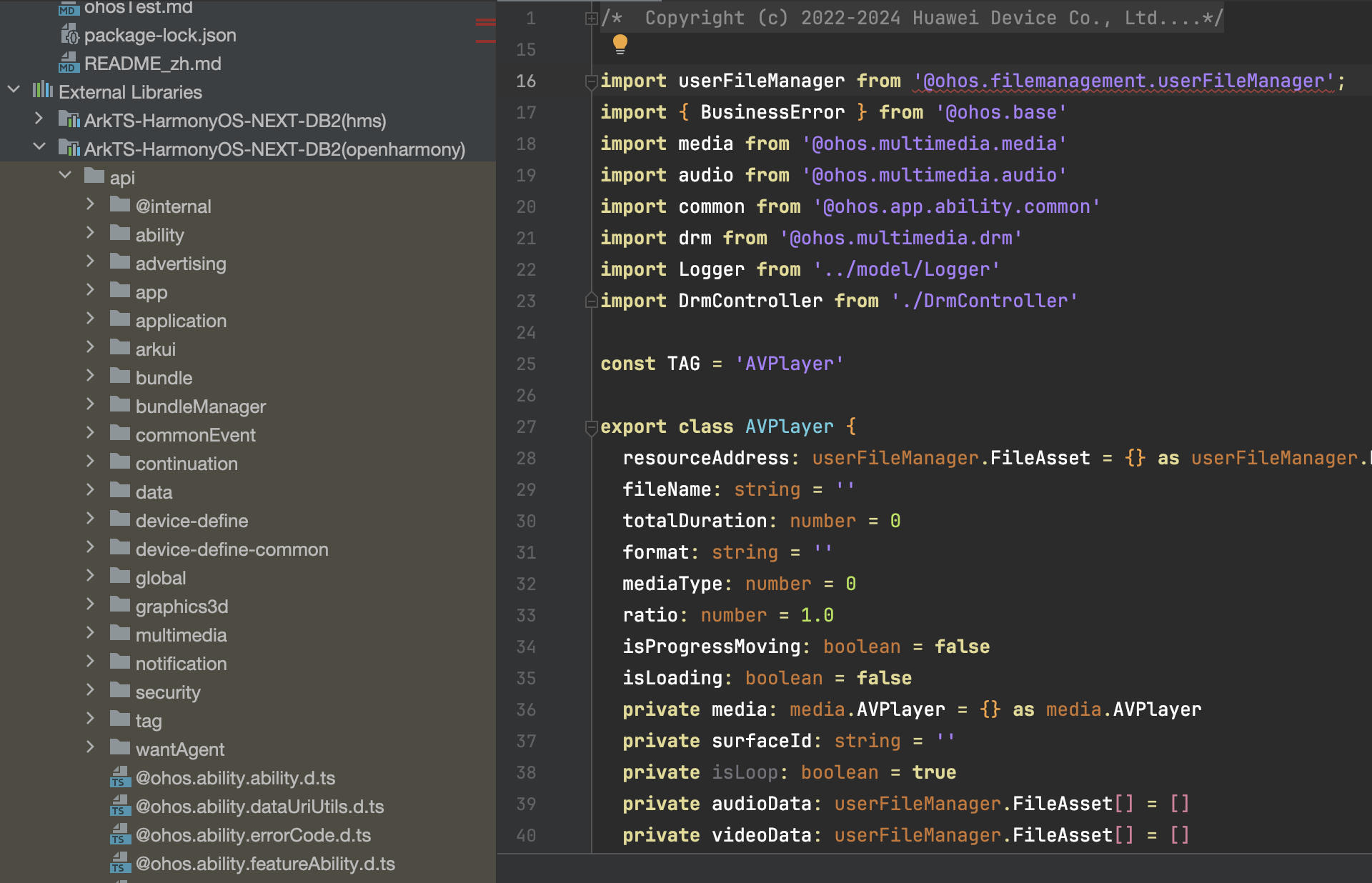Viewport: 1372px width, 883px height.
Task: Fold the AVPlayer class code block
Action: point(591,427)
